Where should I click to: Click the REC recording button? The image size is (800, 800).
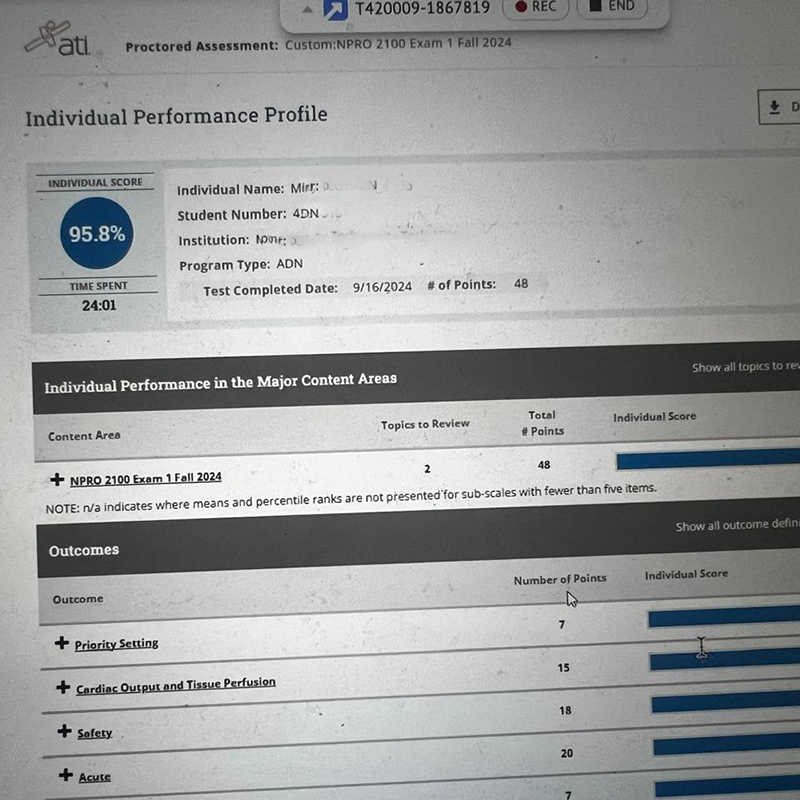[x=535, y=7]
